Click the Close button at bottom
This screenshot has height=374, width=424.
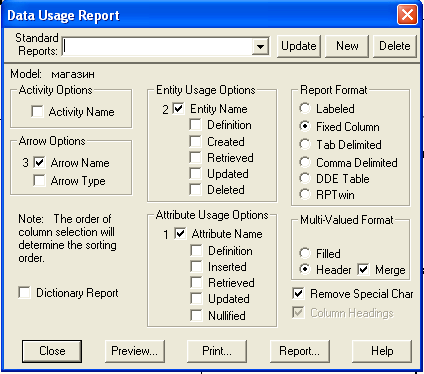(x=52, y=351)
